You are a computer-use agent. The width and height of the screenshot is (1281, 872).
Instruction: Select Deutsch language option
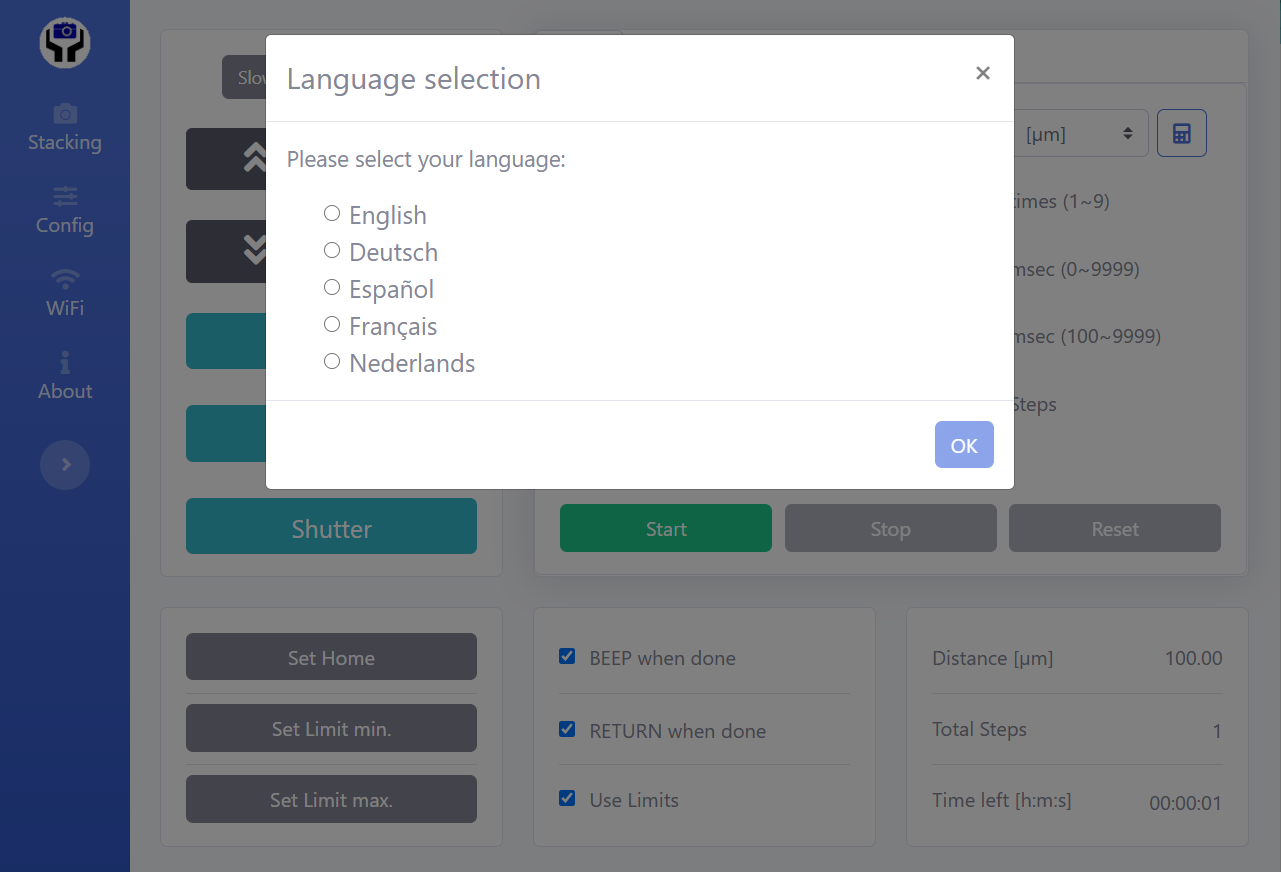[x=332, y=250]
